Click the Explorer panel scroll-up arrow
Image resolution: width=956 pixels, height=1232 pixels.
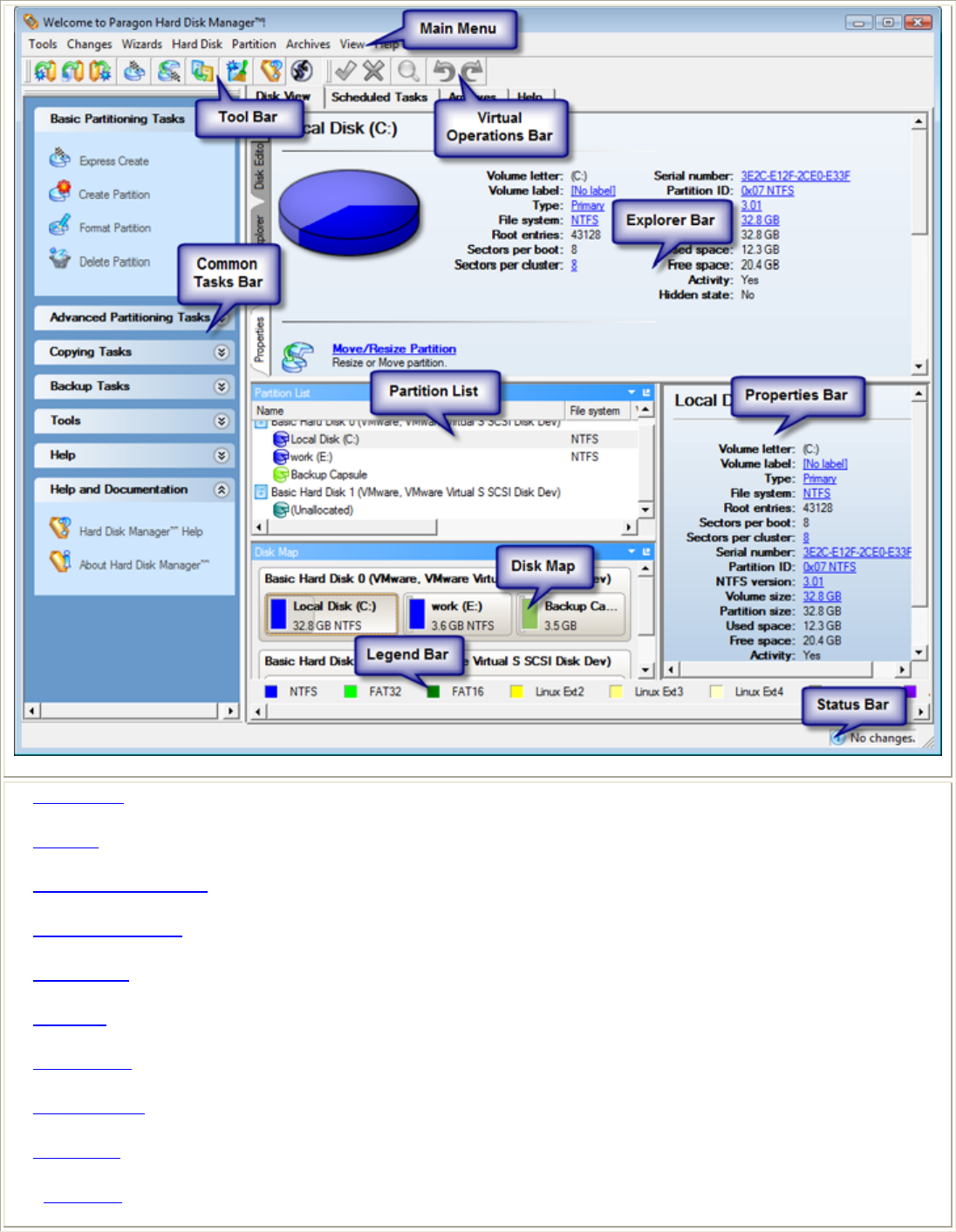click(x=918, y=121)
